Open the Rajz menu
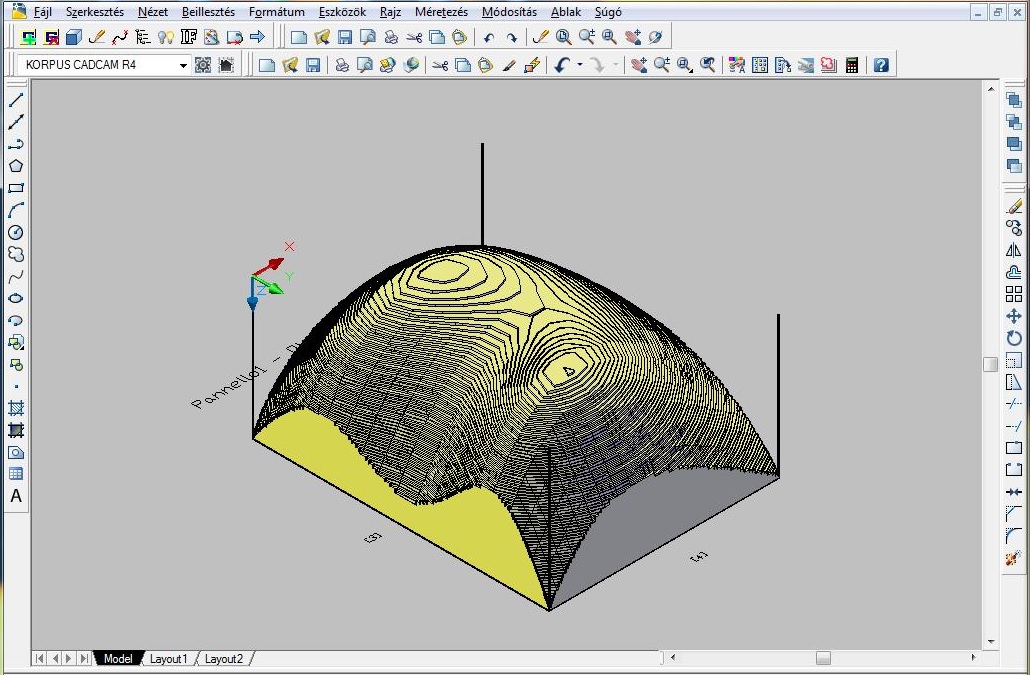 390,12
